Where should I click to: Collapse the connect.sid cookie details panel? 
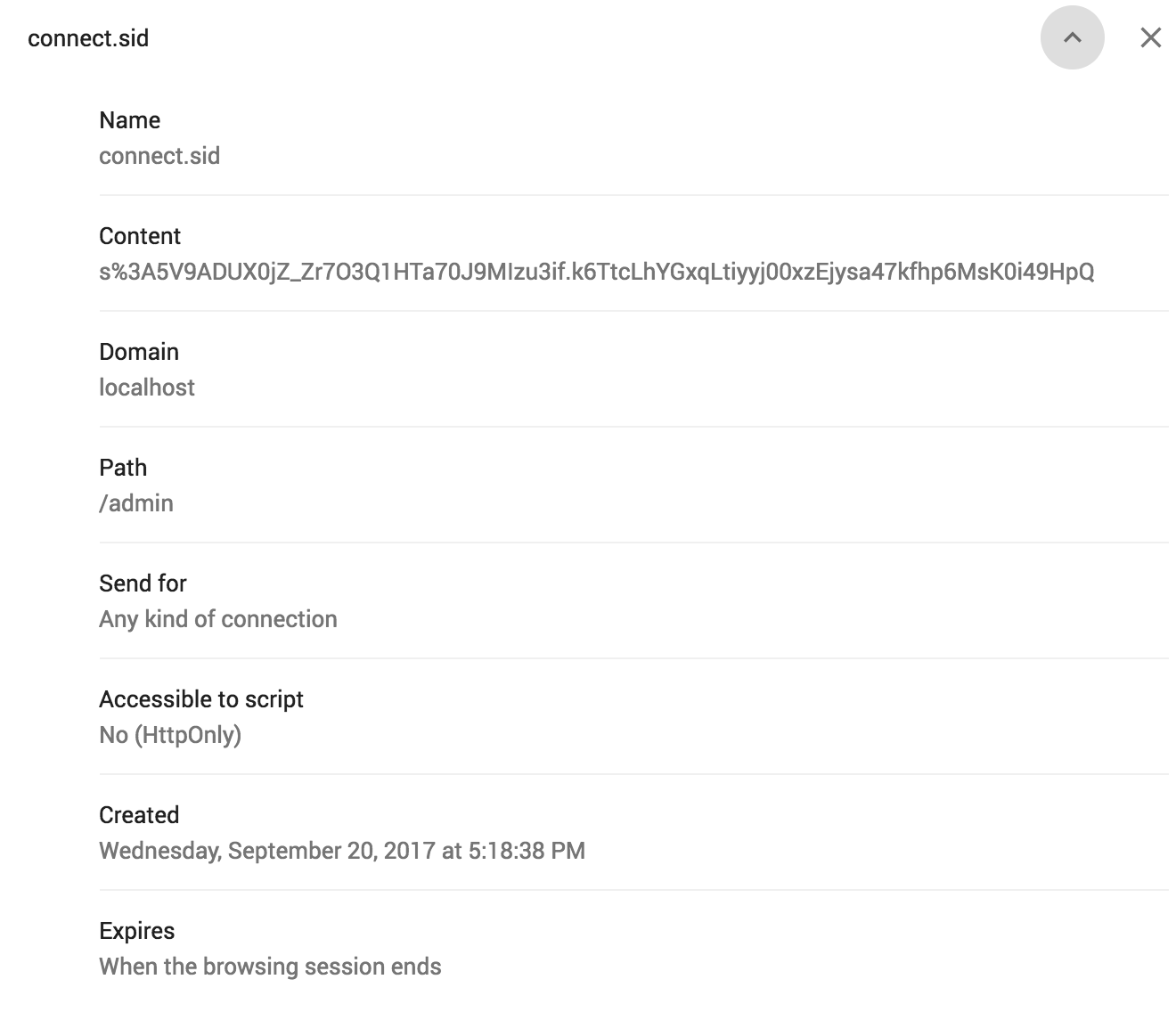(1073, 37)
